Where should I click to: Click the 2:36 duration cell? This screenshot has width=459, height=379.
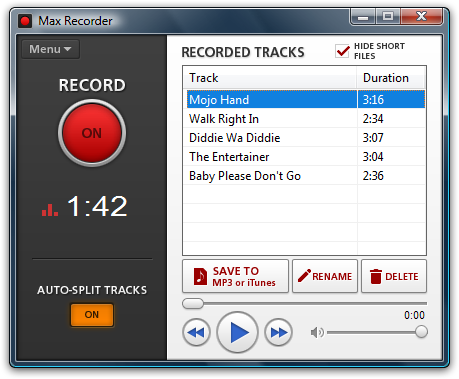[x=391, y=176]
